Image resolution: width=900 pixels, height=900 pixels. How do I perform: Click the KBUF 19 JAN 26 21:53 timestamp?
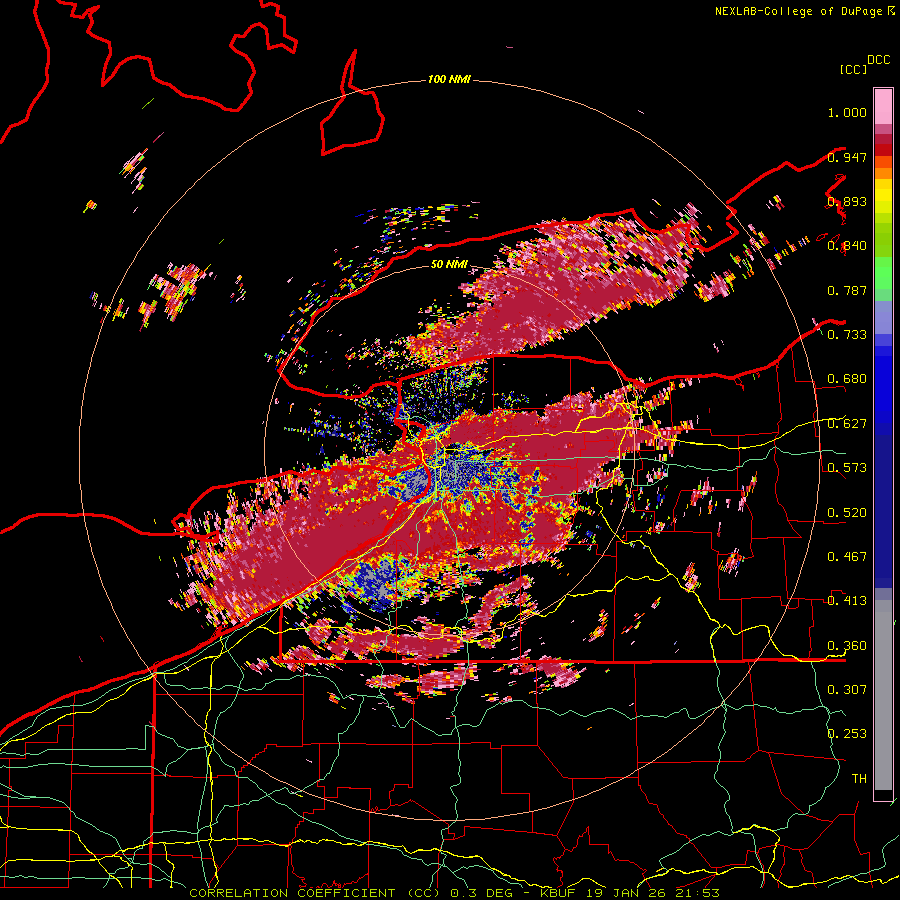(630, 893)
